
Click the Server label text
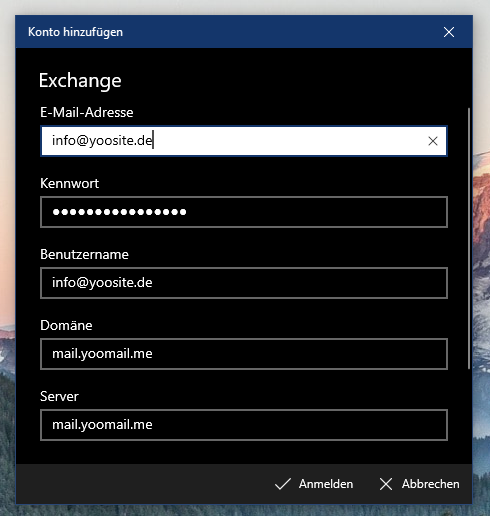pos(59,396)
